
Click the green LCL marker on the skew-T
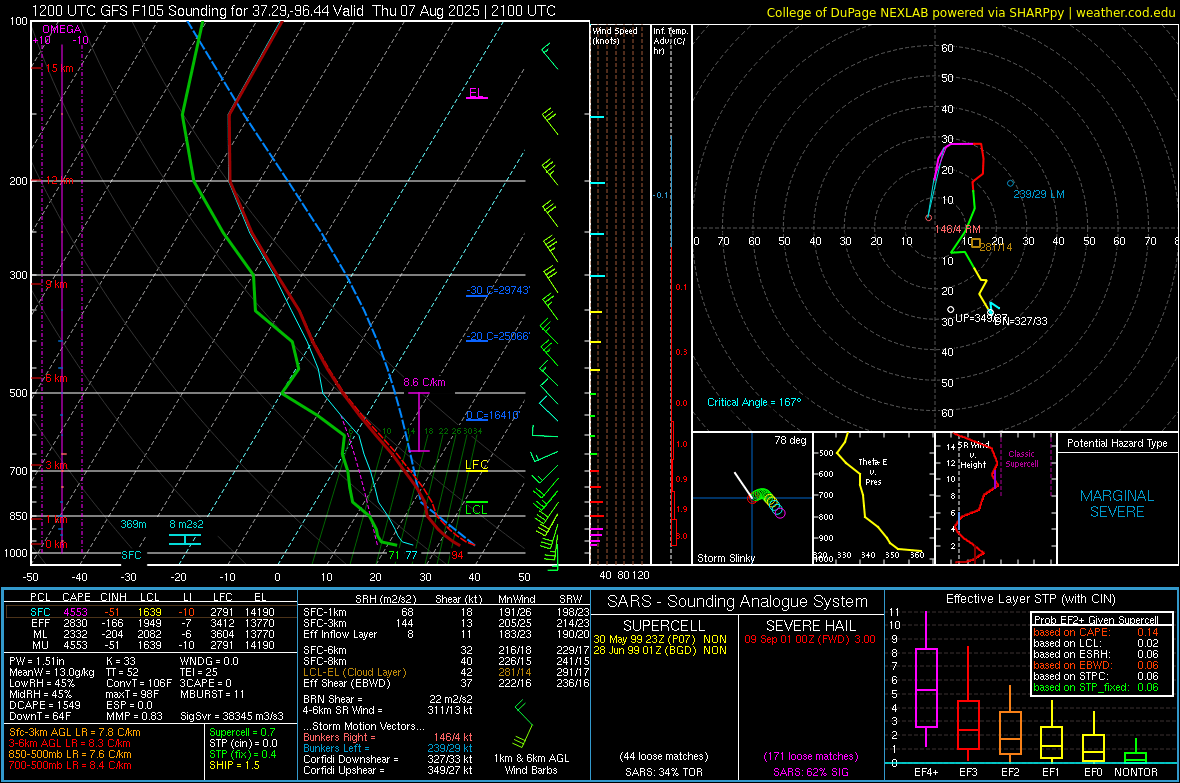click(x=476, y=510)
